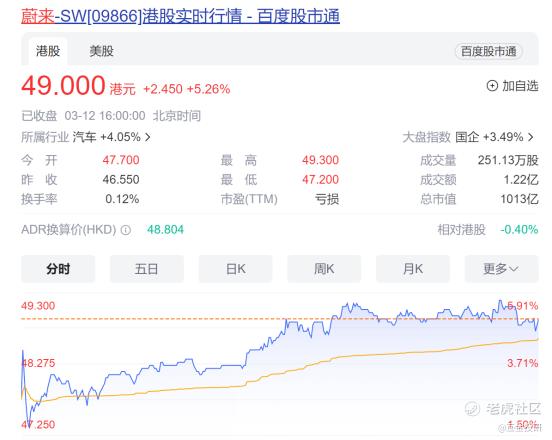Add stock to watchlist via 加自选
The image size is (552, 440).
coord(513,86)
